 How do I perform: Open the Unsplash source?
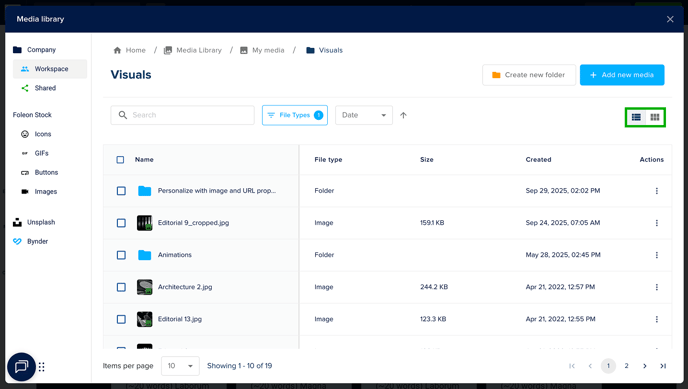click(x=34, y=222)
